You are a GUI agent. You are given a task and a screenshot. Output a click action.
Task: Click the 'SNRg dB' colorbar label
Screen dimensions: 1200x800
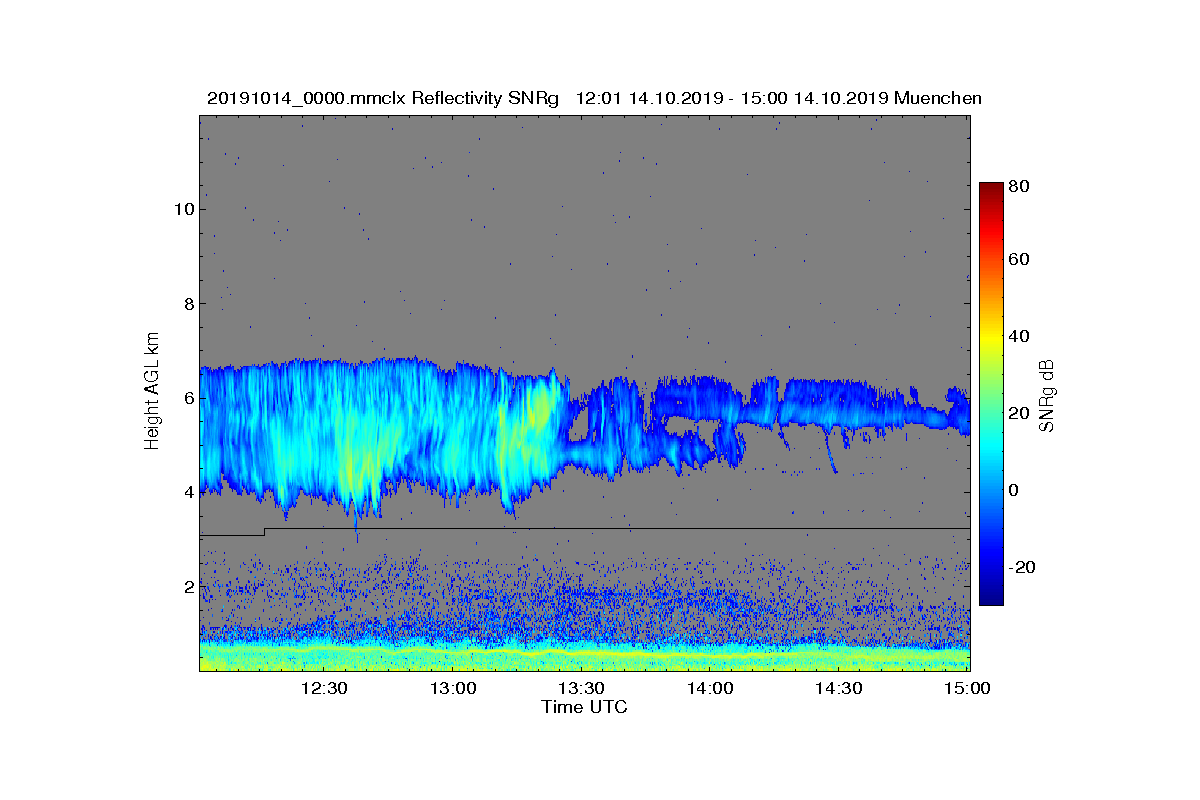(1046, 396)
